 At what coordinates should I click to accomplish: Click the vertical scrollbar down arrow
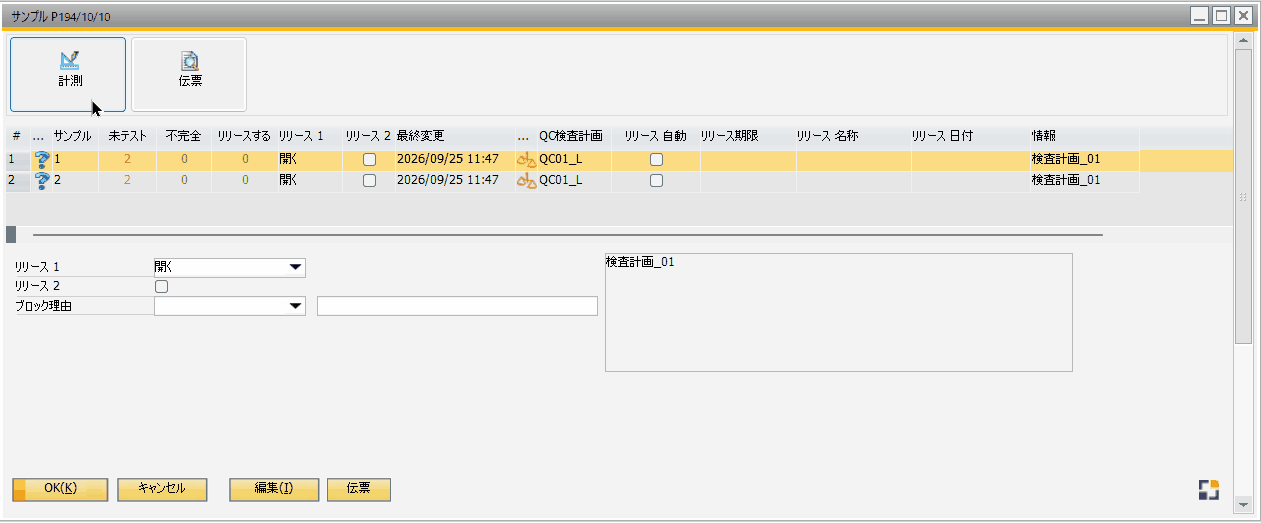(x=1244, y=505)
